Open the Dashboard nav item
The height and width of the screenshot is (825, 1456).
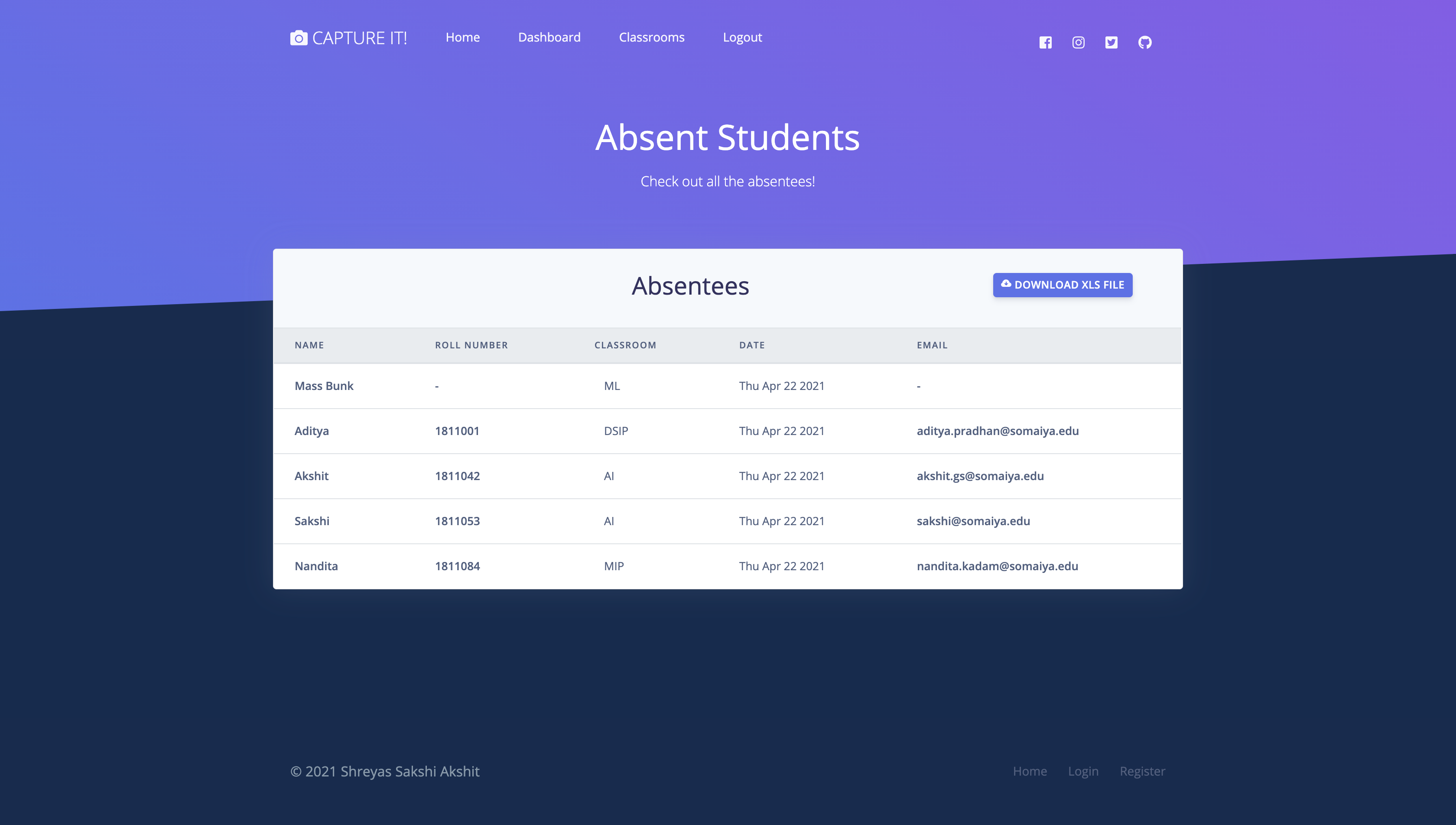point(549,37)
